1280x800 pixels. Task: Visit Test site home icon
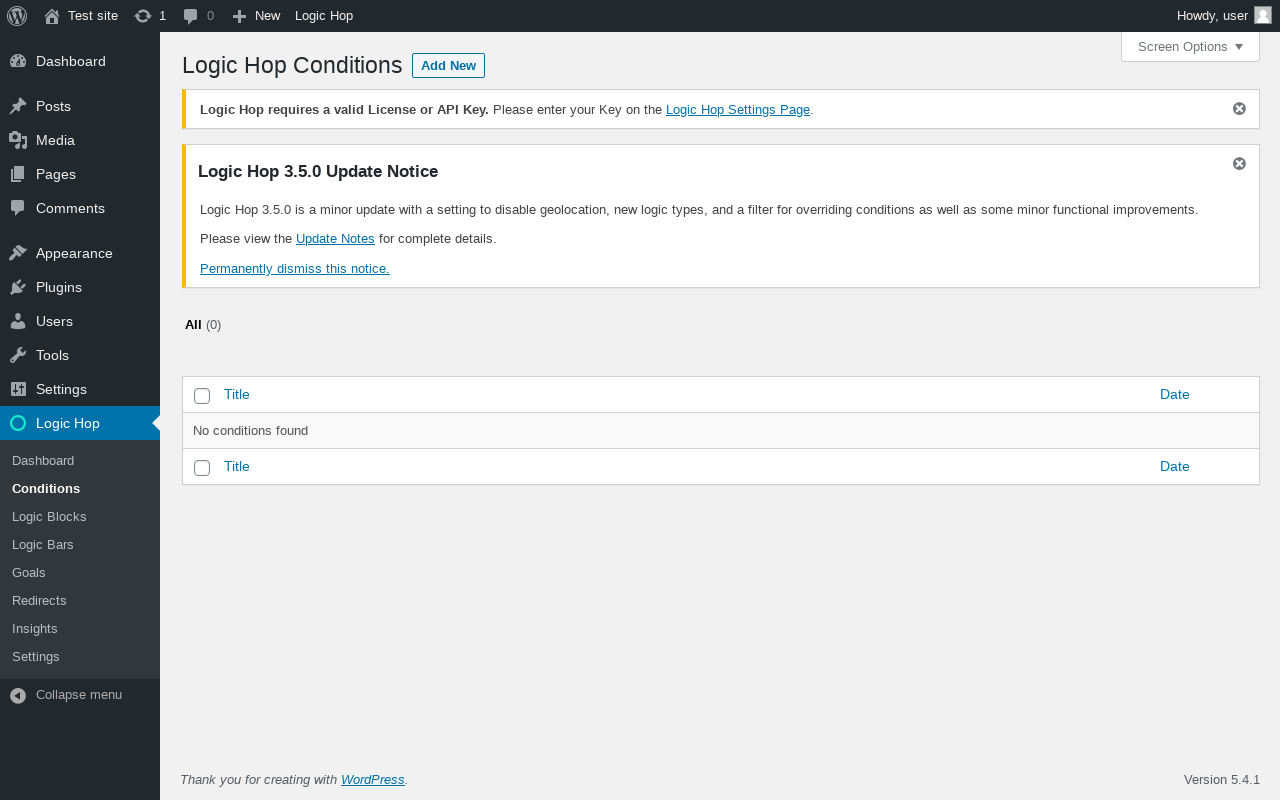point(52,16)
